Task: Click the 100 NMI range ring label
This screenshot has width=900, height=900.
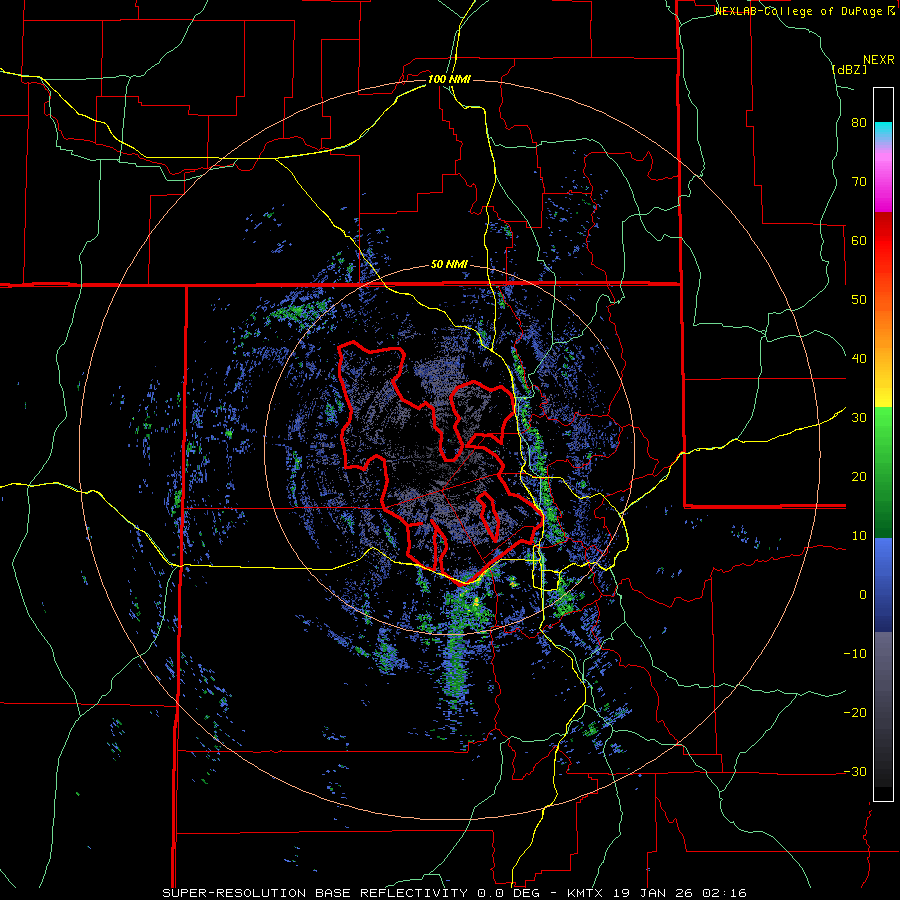Action: point(449,79)
